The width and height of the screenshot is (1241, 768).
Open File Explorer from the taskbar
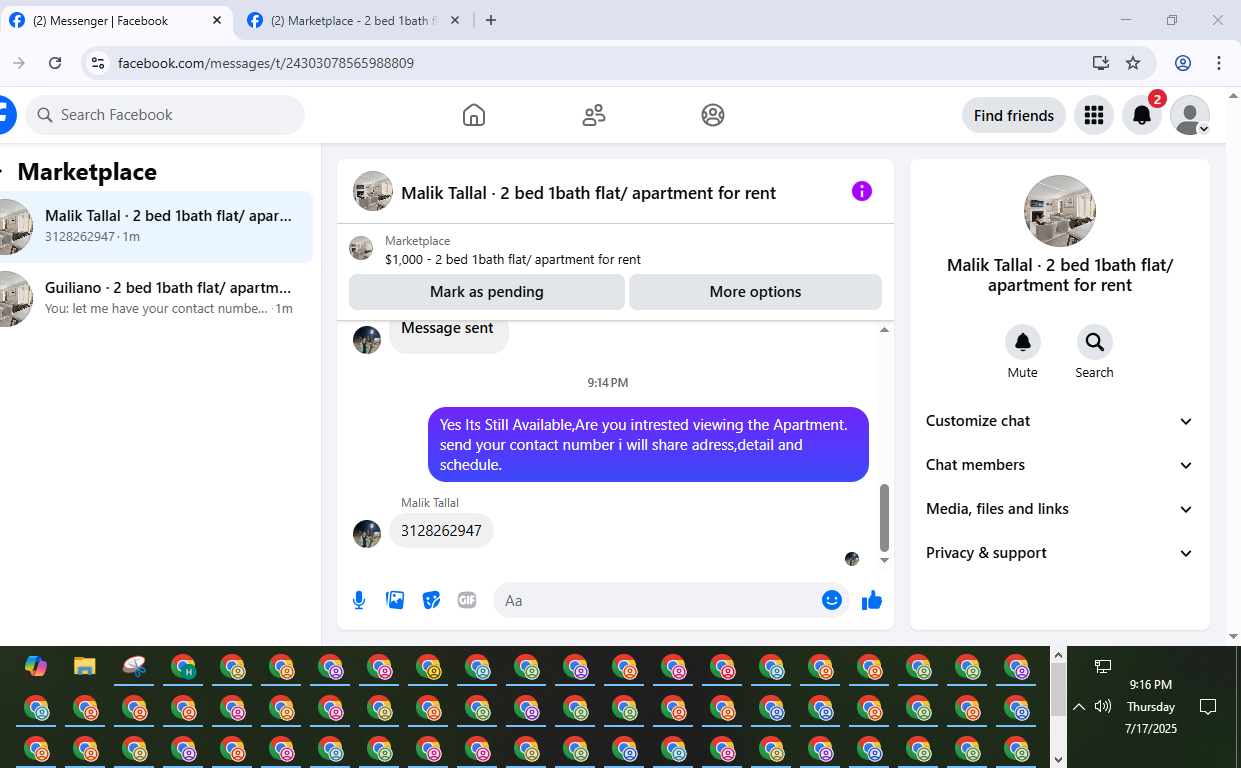(85, 666)
